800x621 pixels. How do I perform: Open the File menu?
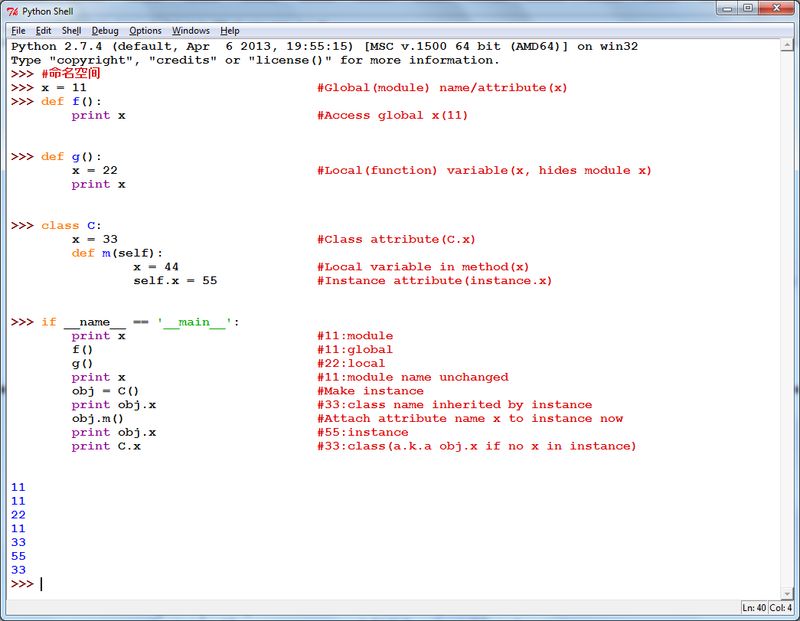tap(18, 31)
